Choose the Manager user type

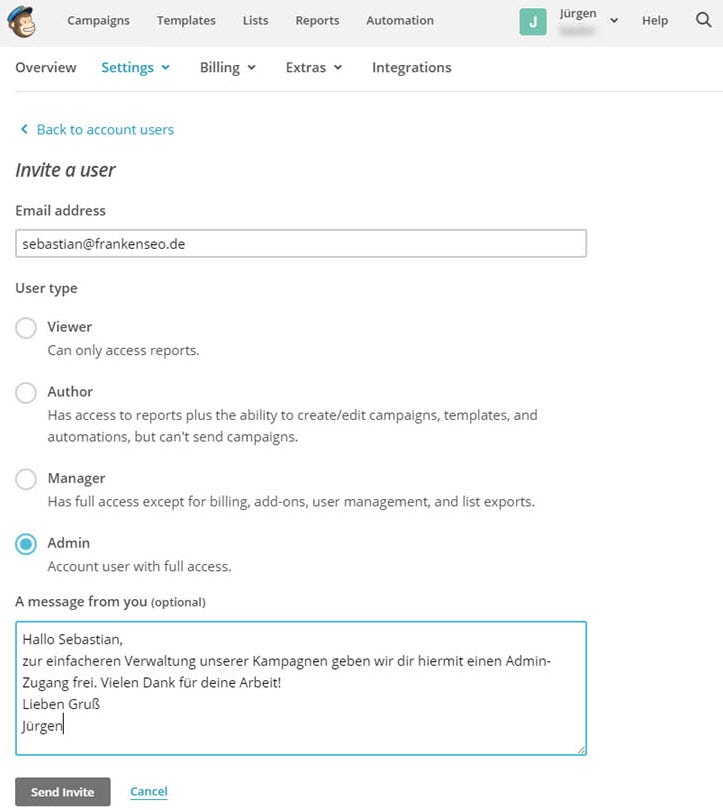tap(26, 479)
